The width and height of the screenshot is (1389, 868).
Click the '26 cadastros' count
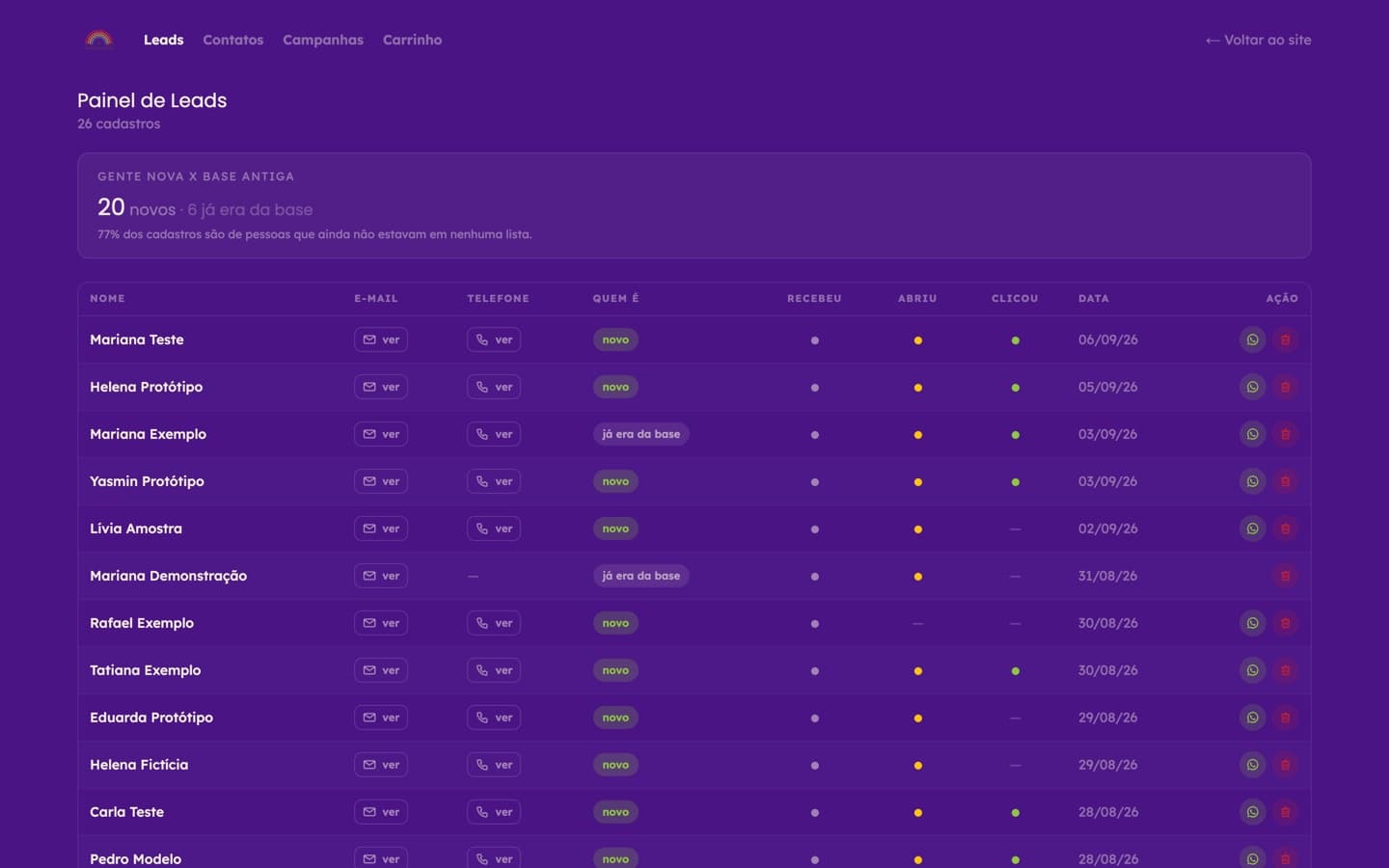119,123
